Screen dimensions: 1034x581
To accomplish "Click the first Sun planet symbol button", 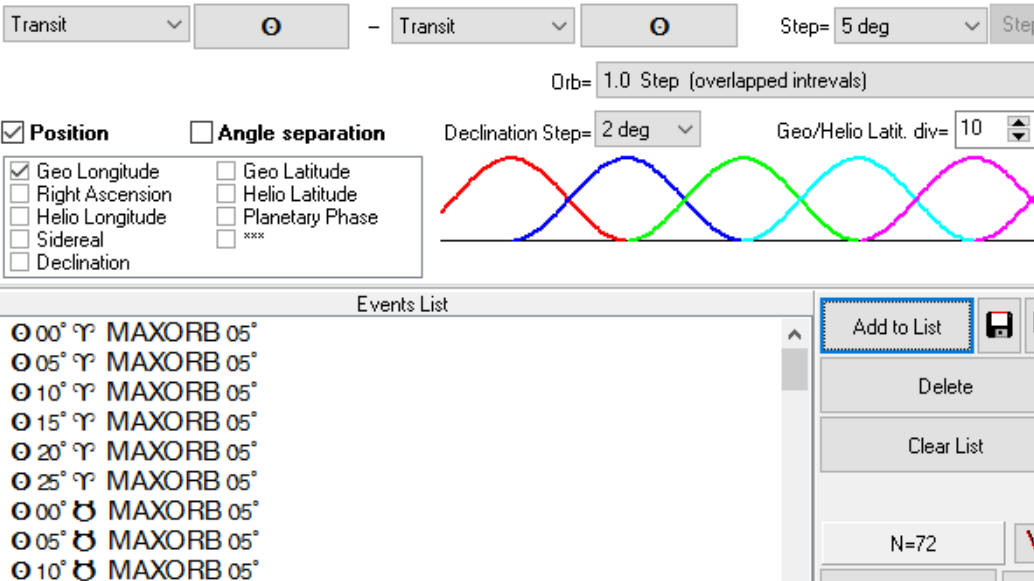I will (270, 27).
